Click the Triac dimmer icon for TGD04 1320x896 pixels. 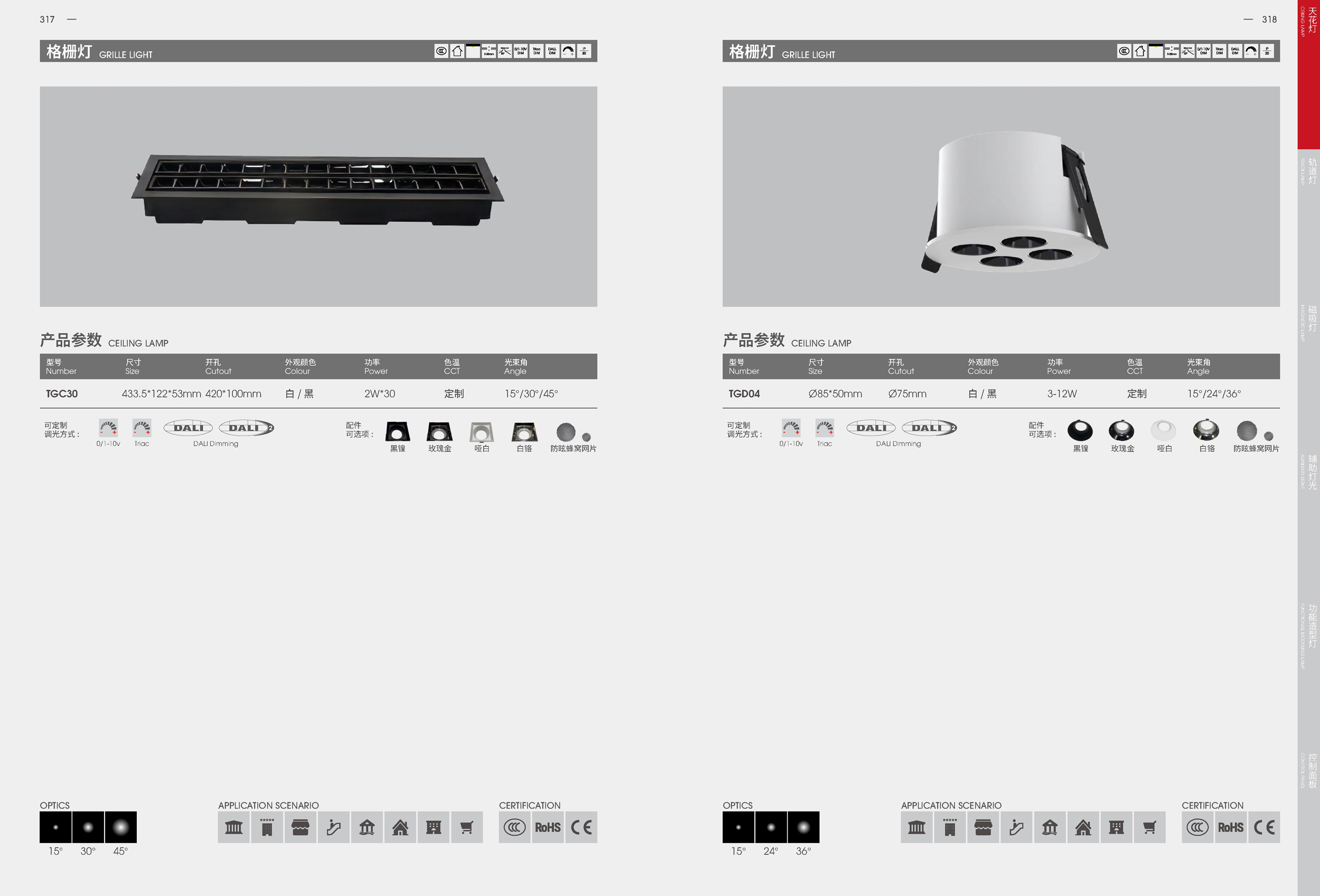tap(824, 428)
